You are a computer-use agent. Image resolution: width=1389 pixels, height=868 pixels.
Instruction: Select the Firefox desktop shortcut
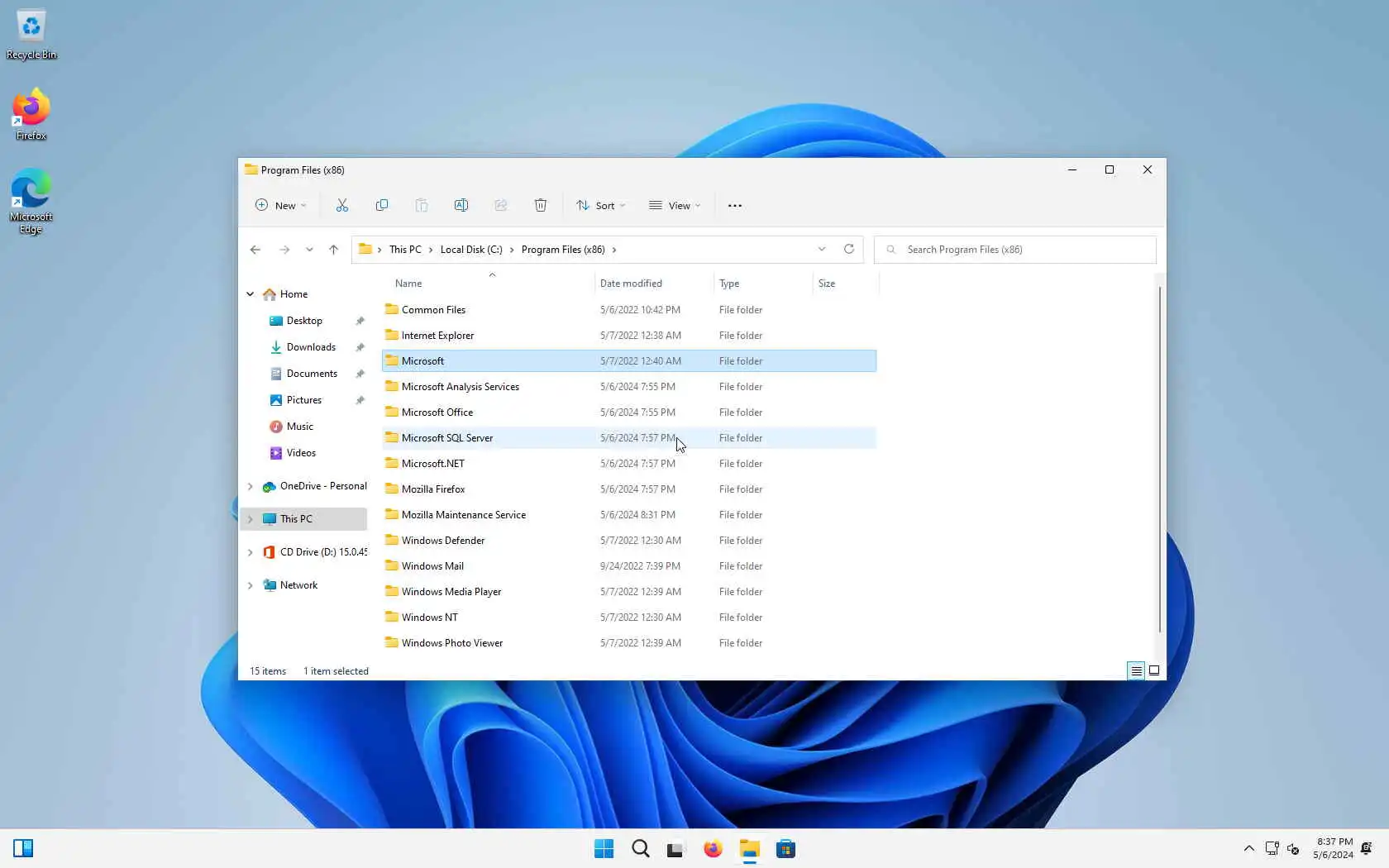31,115
